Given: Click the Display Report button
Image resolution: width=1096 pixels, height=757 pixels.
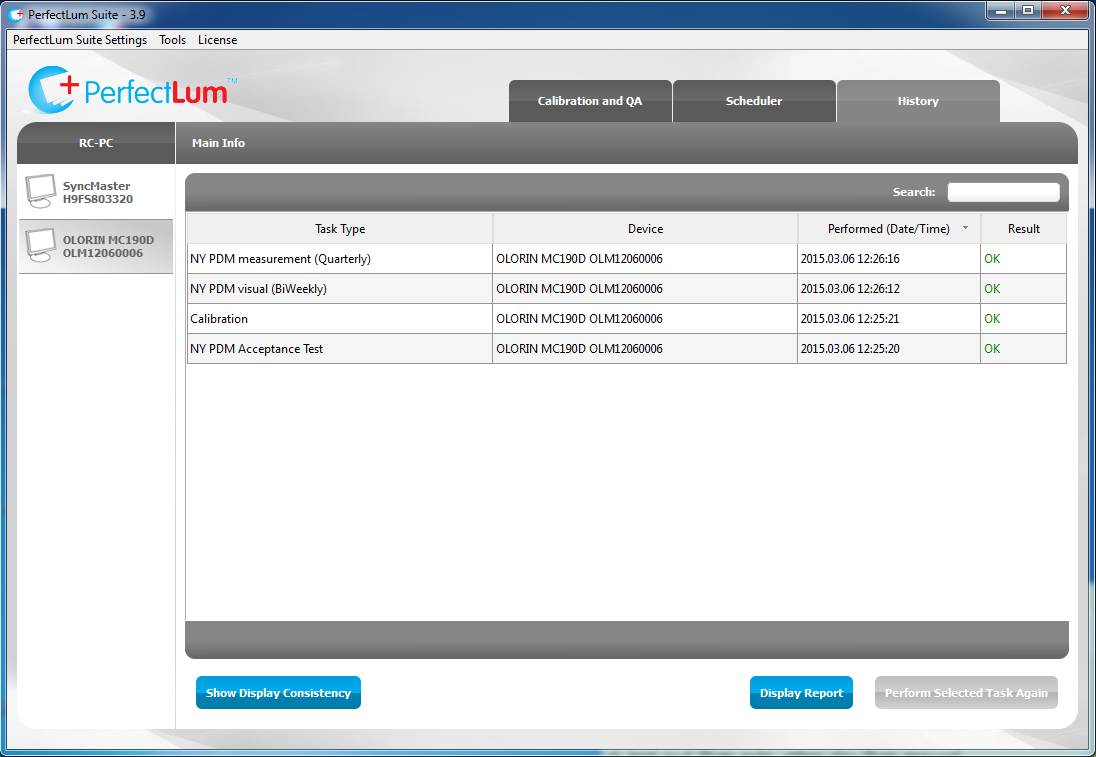Looking at the screenshot, I should tap(801, 693).
